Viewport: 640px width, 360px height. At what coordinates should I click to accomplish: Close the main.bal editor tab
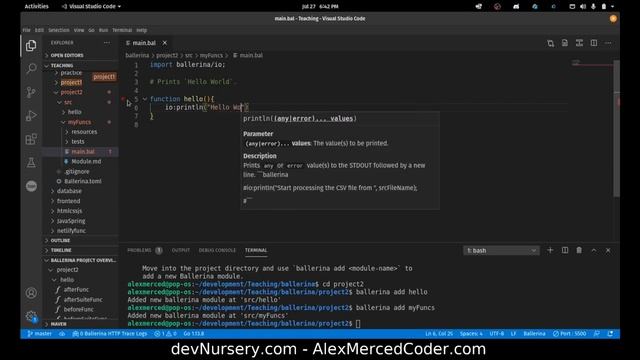[x=164, y=42]
